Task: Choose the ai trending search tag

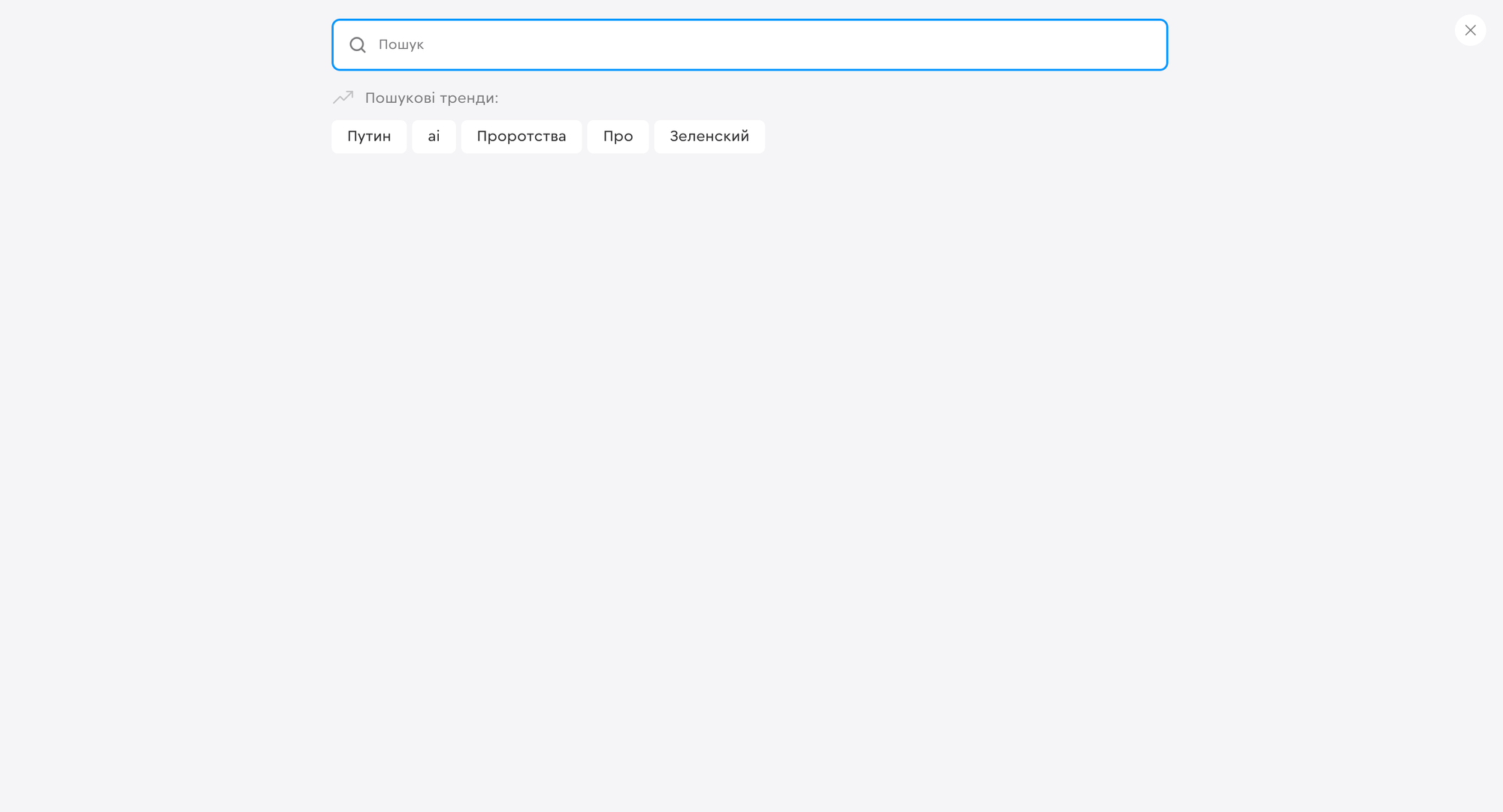Action: [x=434, y=137]
